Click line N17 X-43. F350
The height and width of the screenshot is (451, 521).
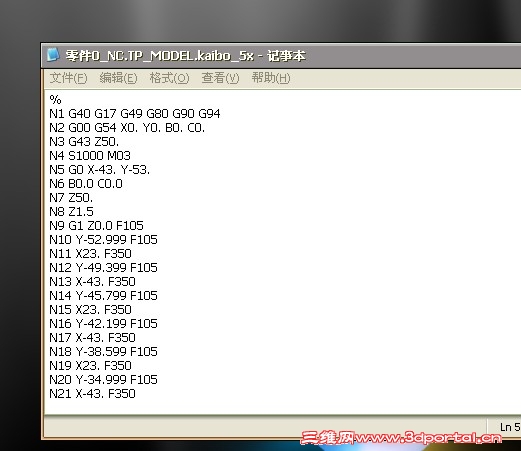coord(92,338)
